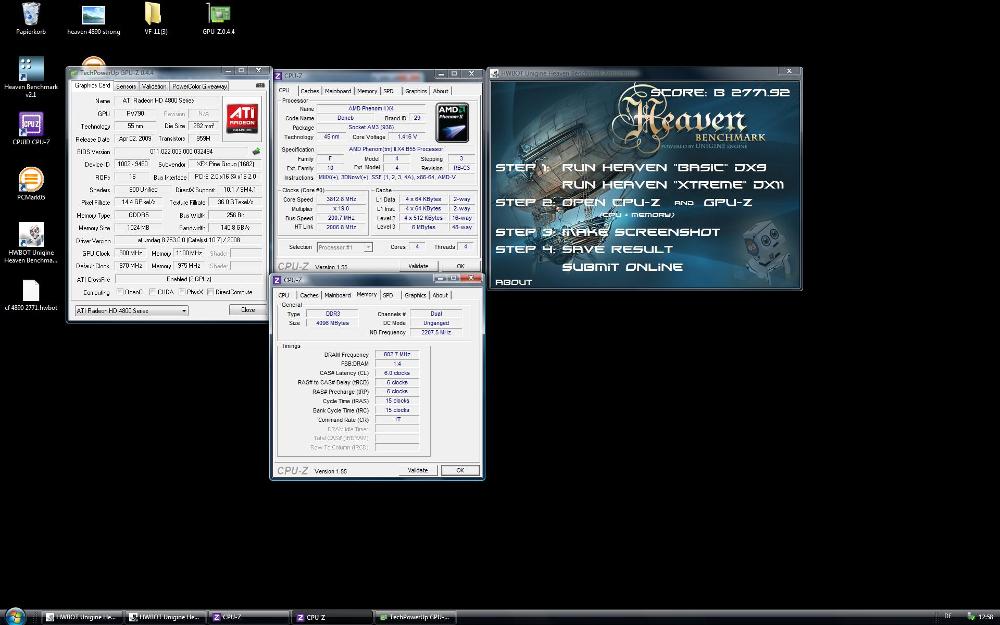Click the lower CPU-Z window title icon

pyautogui.click(x=277, y=279)
